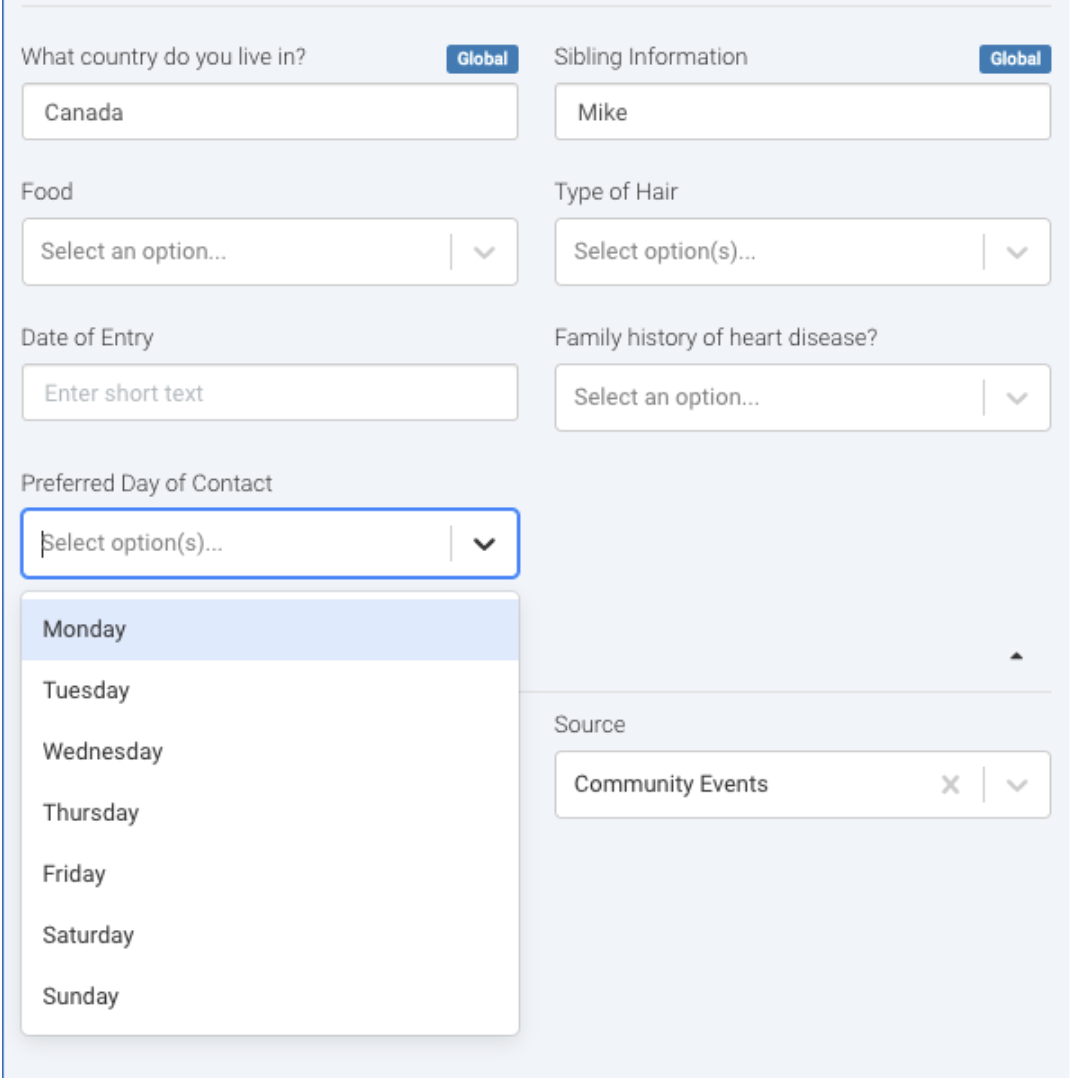
Task: Choose Tuesday in the dropdown list
Action: [x=86, y=690]
